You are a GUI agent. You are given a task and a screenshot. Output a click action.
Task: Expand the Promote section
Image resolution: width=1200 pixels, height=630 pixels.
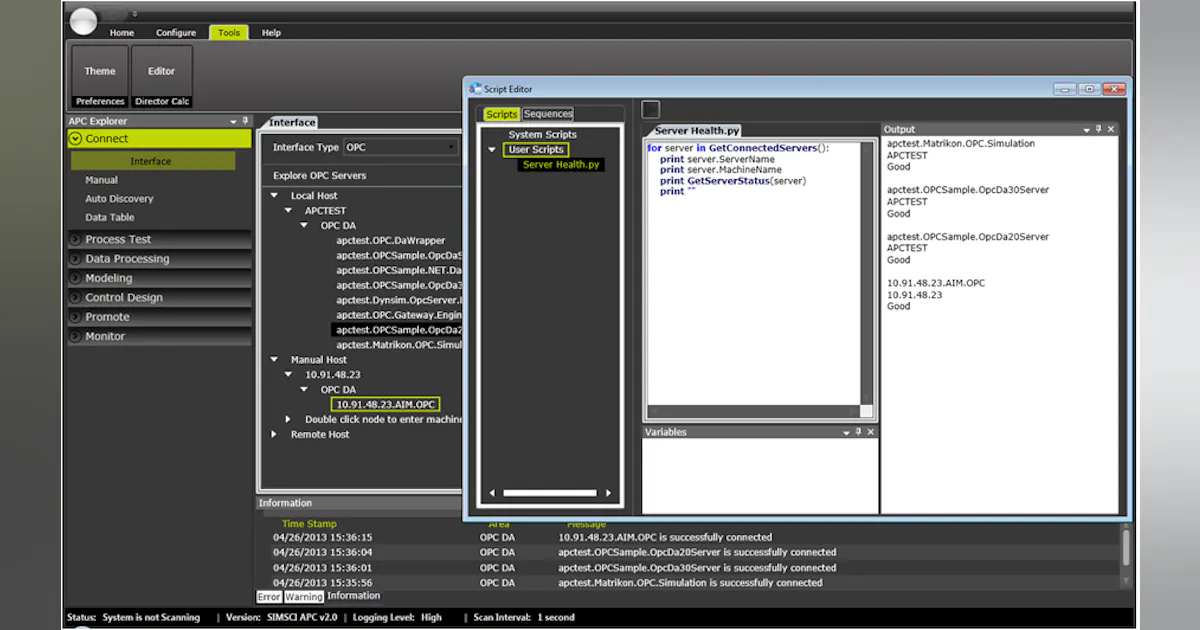pyautogui.click(x=159, y=317)
